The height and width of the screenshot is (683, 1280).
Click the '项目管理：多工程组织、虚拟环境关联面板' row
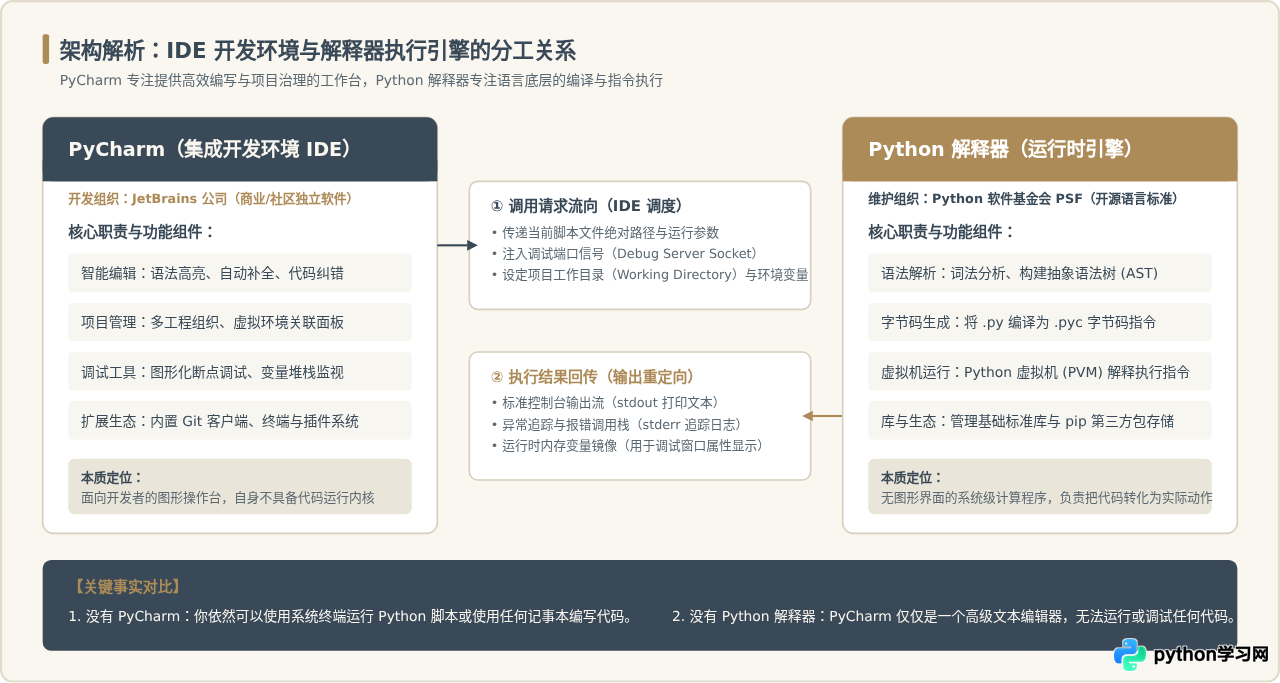[240, 322]
